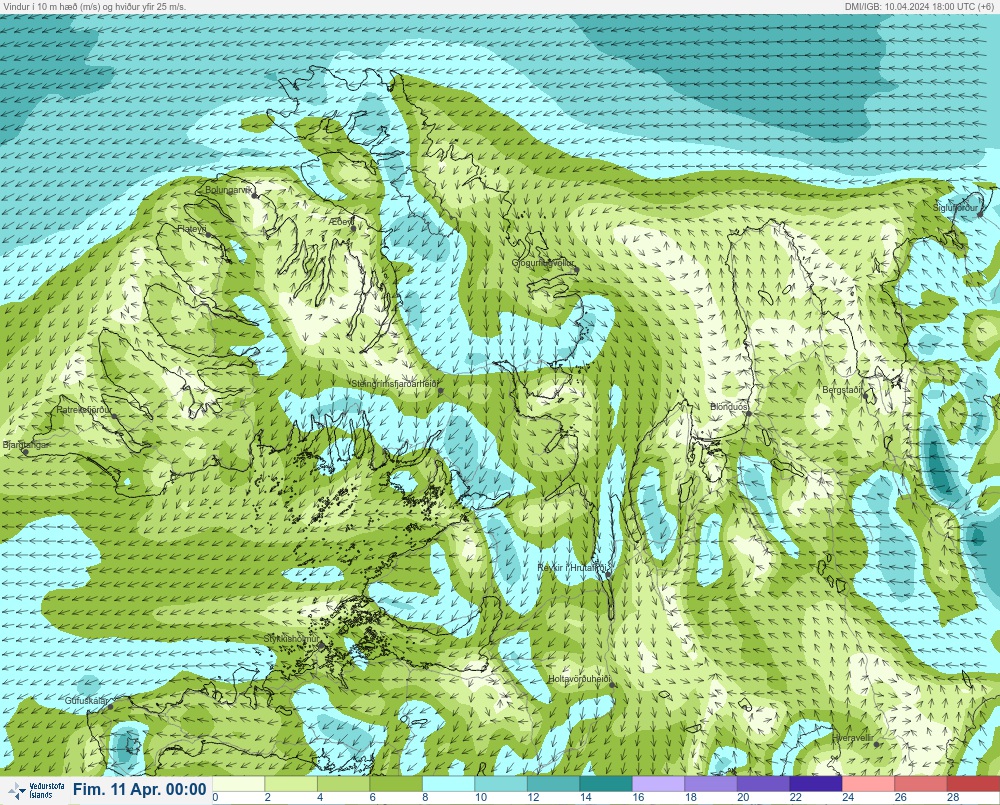Click the 2–4 m/s light green legend swatch
This screenshot has width=1000, height=805.
tap(291, 783)
